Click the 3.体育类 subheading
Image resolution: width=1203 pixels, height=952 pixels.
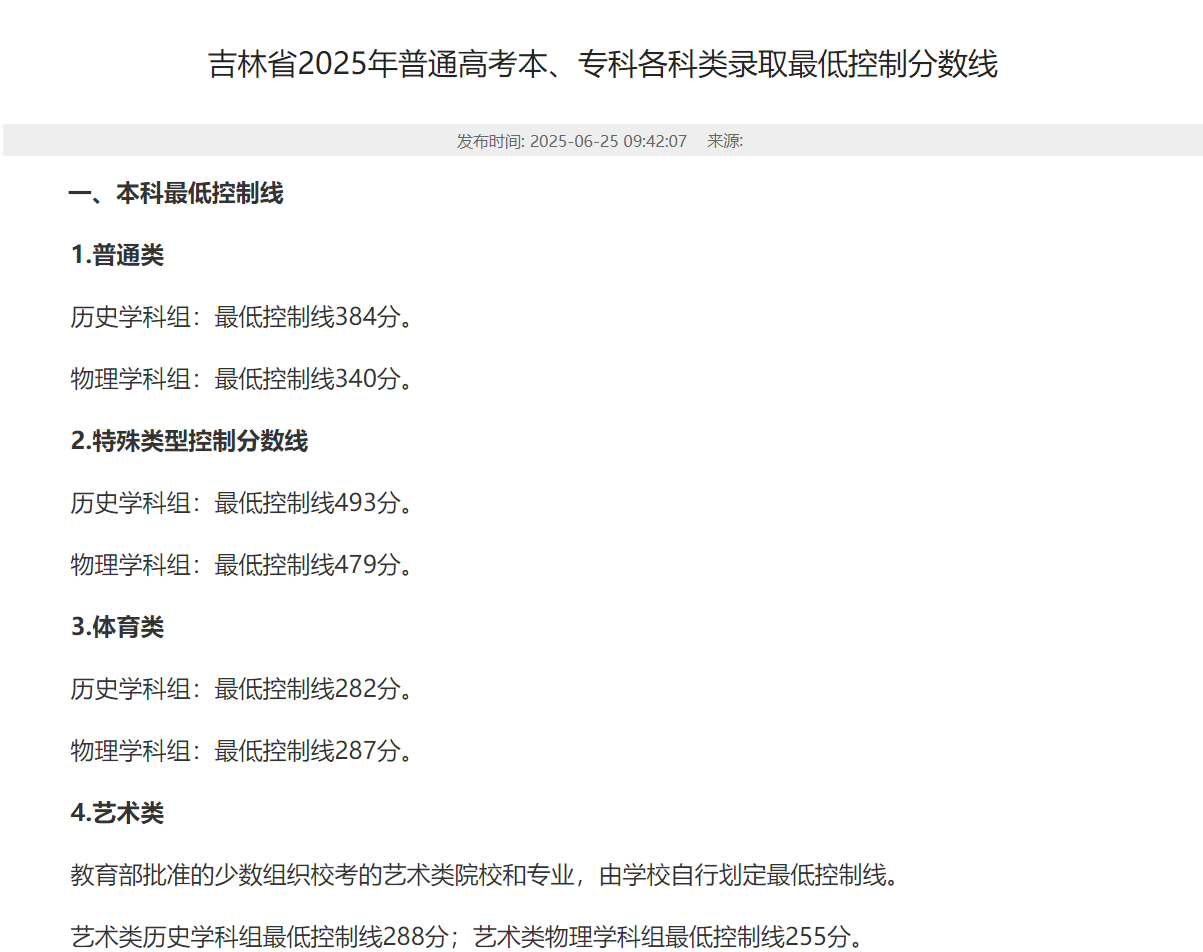click(117, 627)
